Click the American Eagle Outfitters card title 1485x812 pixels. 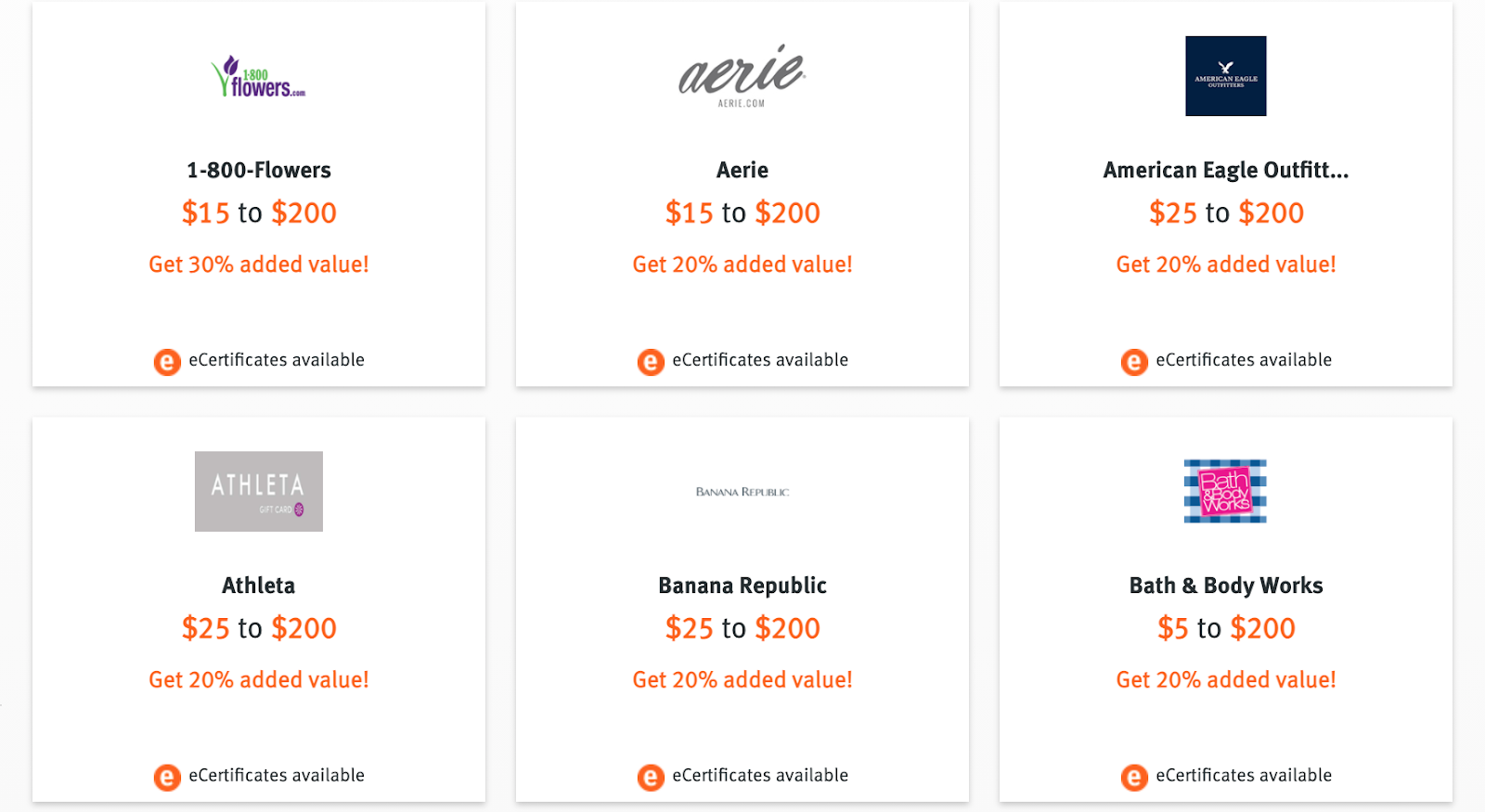1225,170
